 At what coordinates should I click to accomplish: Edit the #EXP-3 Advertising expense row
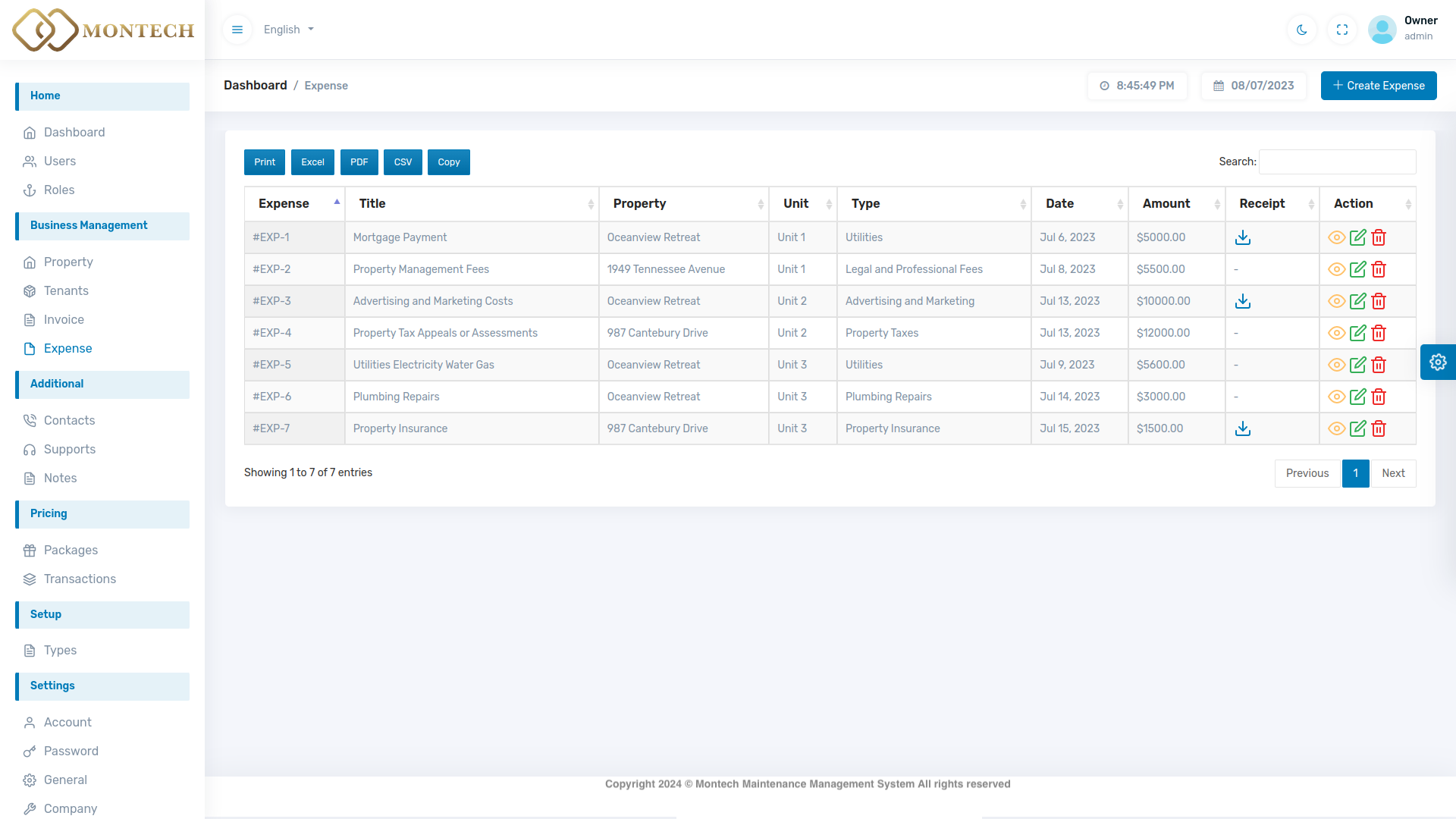[x=1357, y=301]
